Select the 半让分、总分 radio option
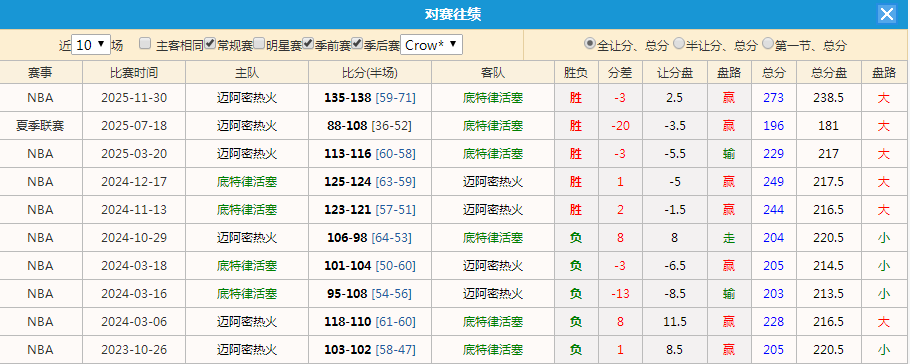The image size is (910, 364). [679, 43]
